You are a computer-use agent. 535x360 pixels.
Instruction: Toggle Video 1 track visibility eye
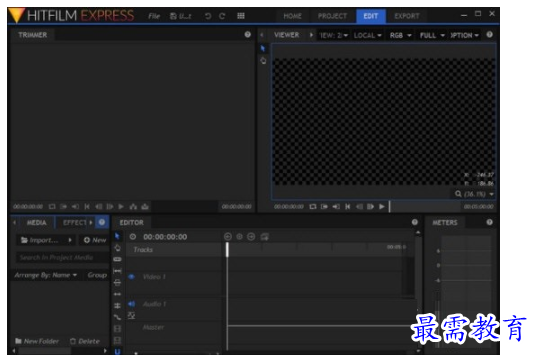pyautogui.click(x=131, y=277)
